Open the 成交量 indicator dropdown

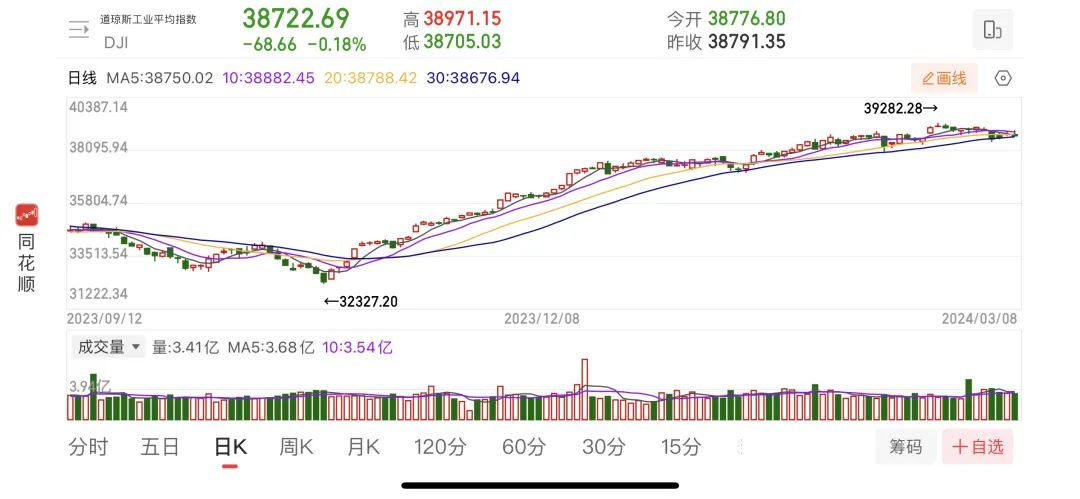tap(109, 347)
